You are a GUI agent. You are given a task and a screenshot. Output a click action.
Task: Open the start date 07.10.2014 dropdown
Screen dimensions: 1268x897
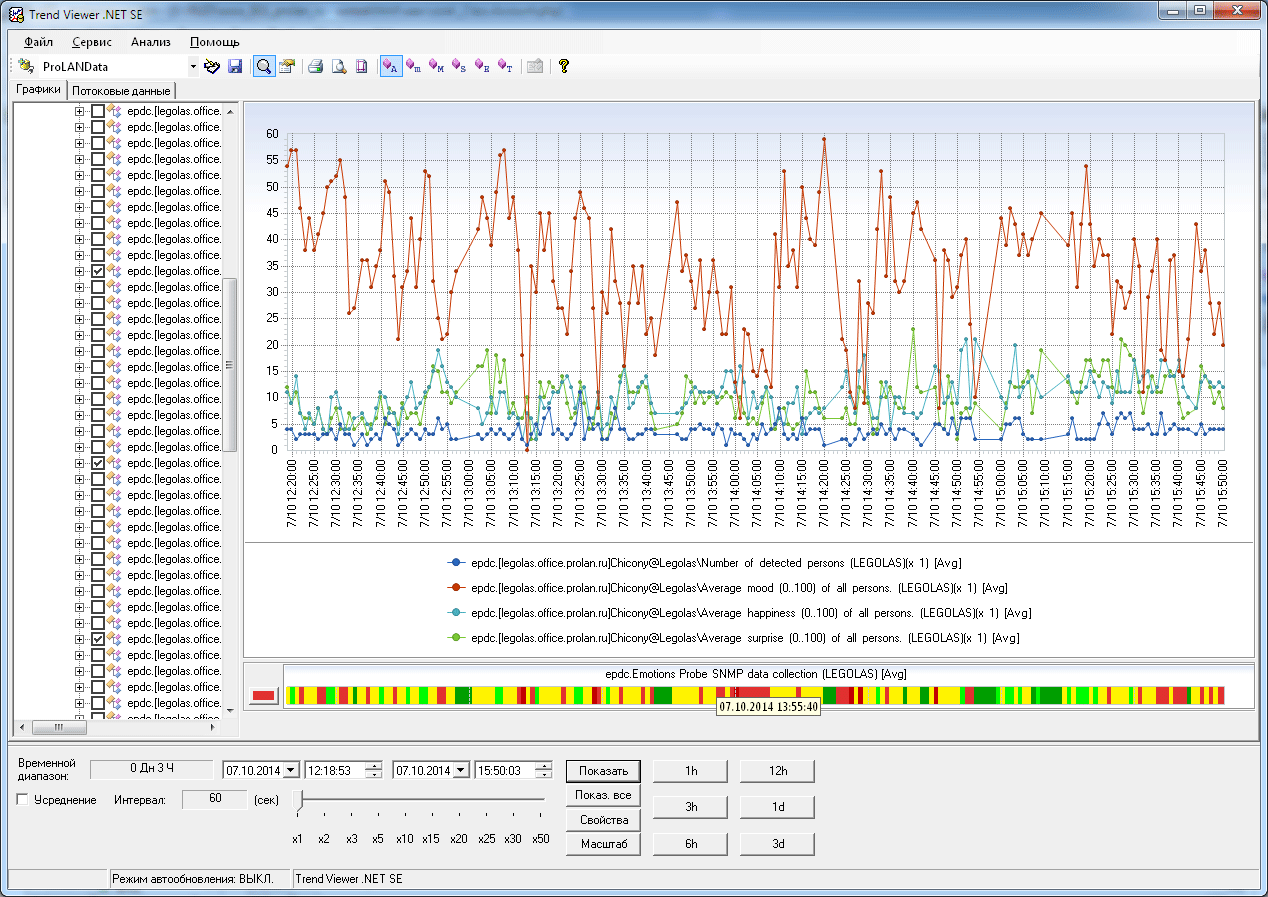click(291, 770)
